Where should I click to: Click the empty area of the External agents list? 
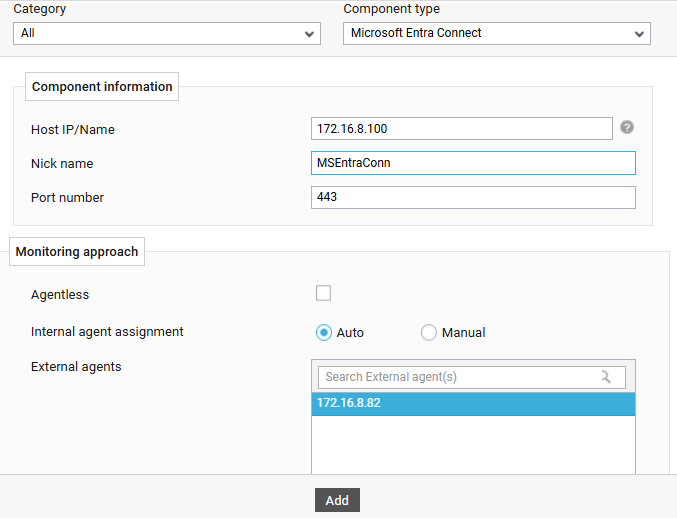tap(473, 445)
